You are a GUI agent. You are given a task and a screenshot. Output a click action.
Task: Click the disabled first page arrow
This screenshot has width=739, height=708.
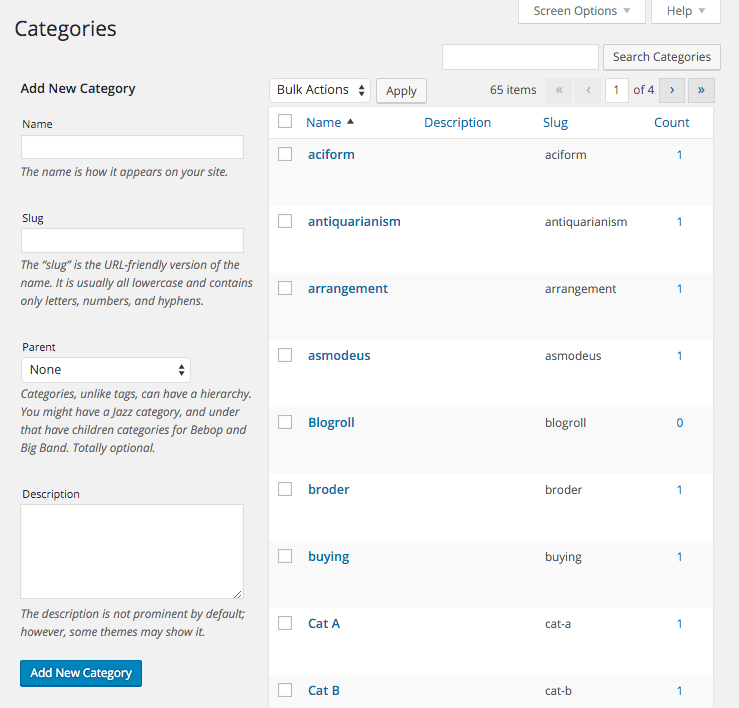coord(558,90)
